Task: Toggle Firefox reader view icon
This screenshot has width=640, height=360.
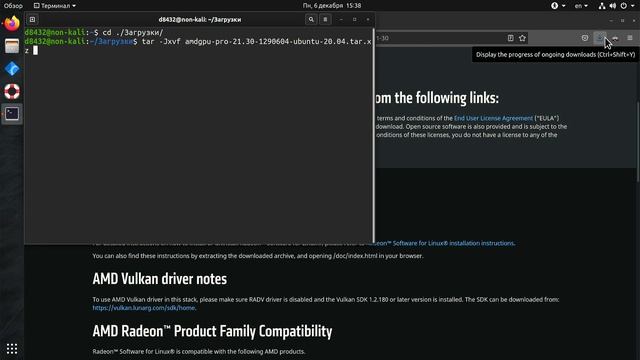Action: [x=510, y=38]
